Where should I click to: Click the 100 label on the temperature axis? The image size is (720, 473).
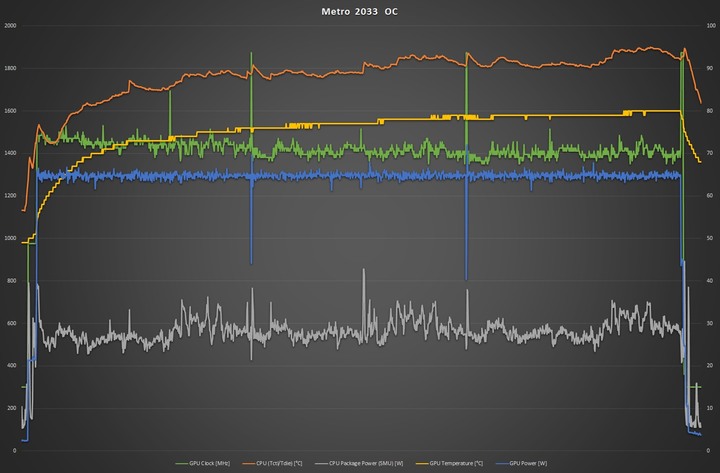click(711, 26)
